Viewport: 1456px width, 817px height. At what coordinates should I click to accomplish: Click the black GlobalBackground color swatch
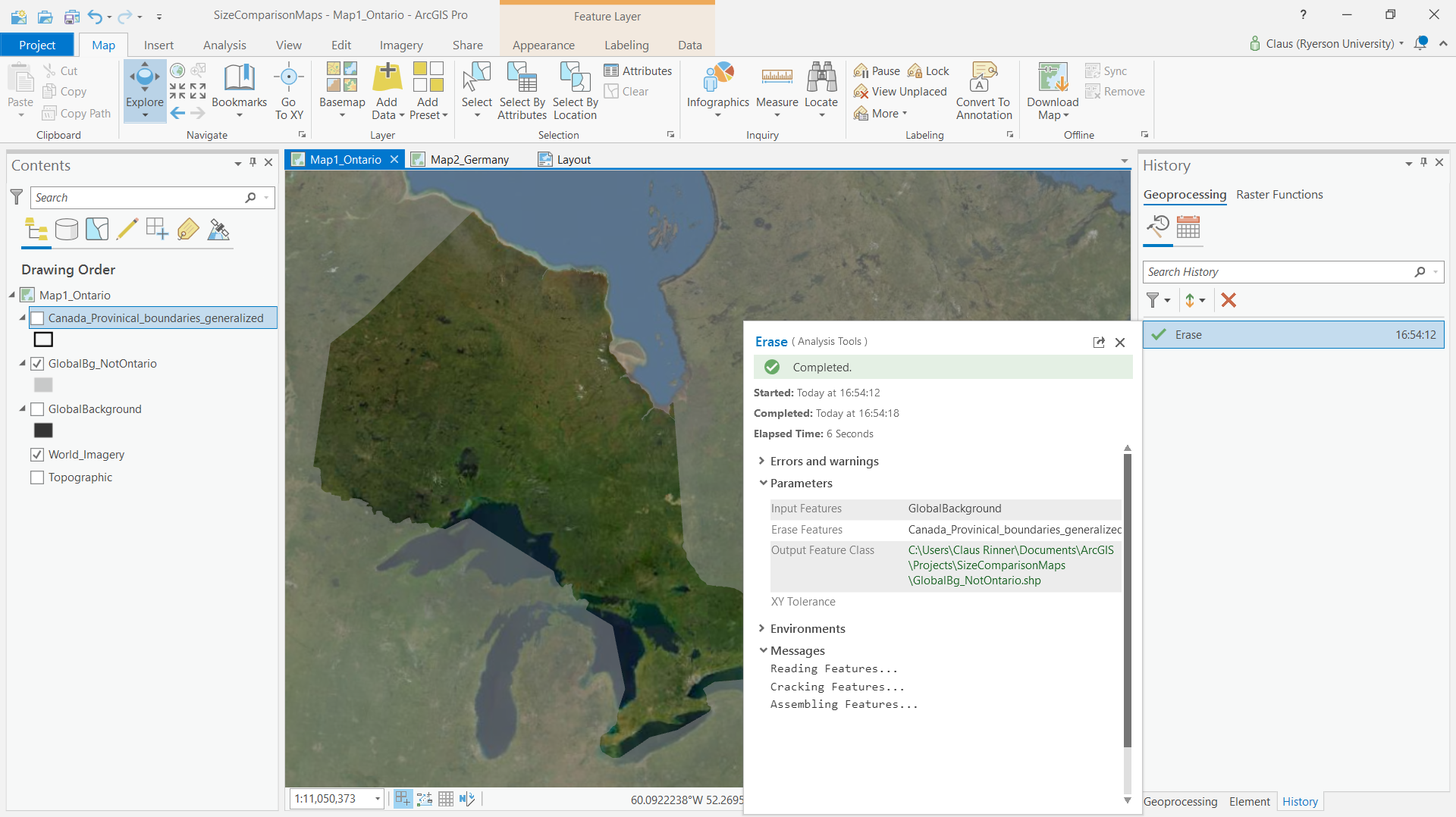point(43,430)
